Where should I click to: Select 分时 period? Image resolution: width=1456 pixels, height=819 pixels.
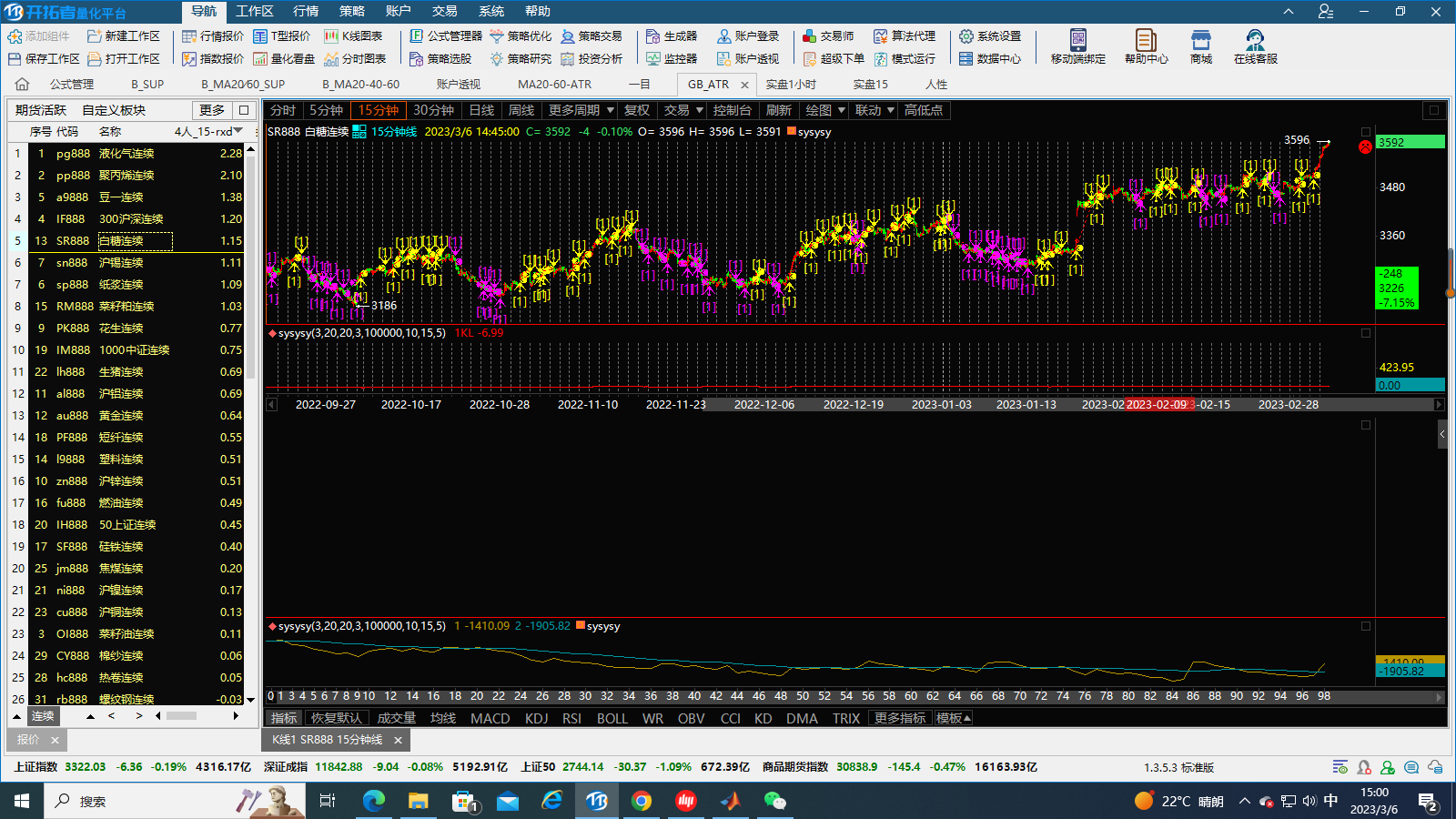pyautogui.click(x=283, y=110)
